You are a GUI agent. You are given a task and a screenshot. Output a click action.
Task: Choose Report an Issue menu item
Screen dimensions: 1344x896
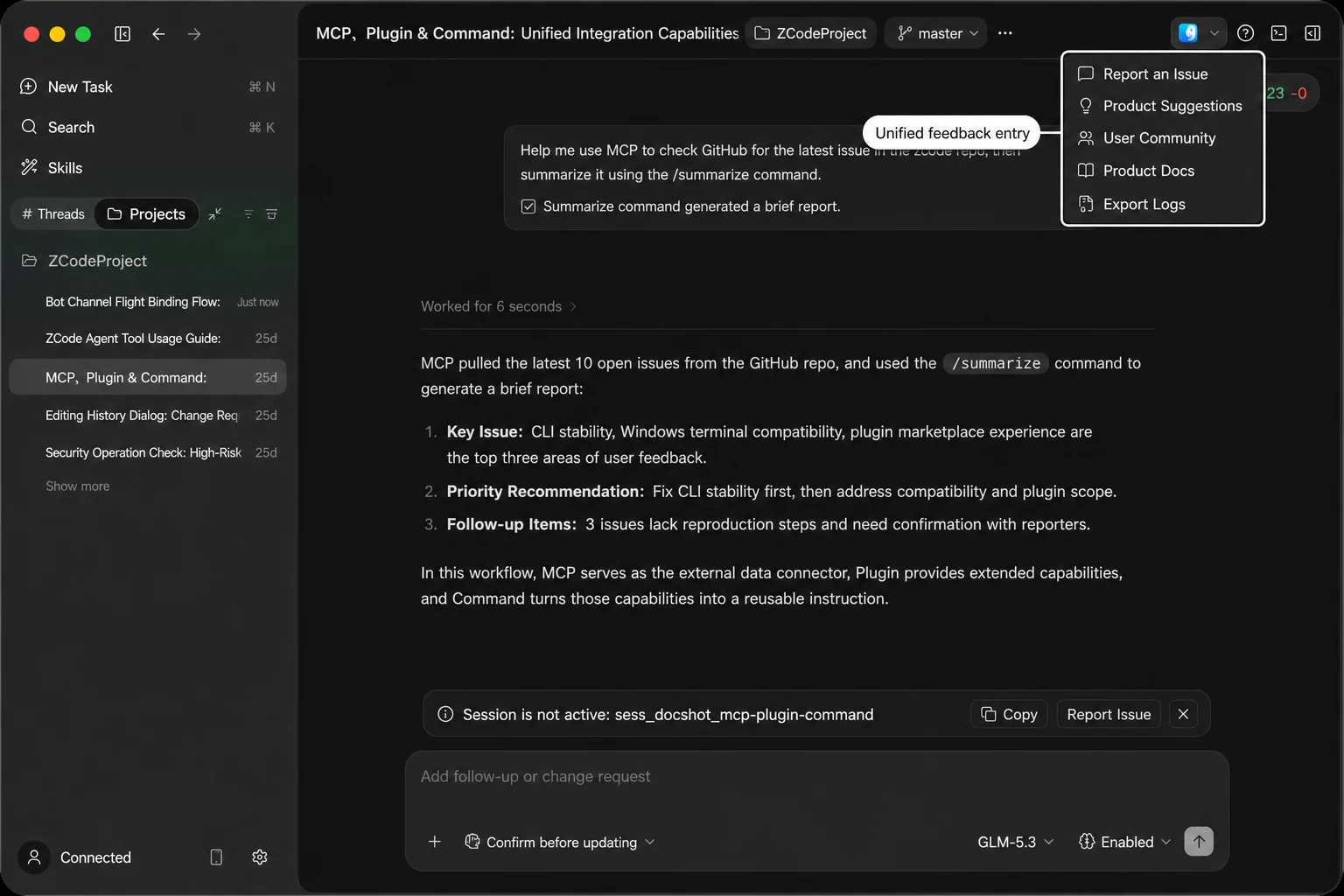(1162, 74)
